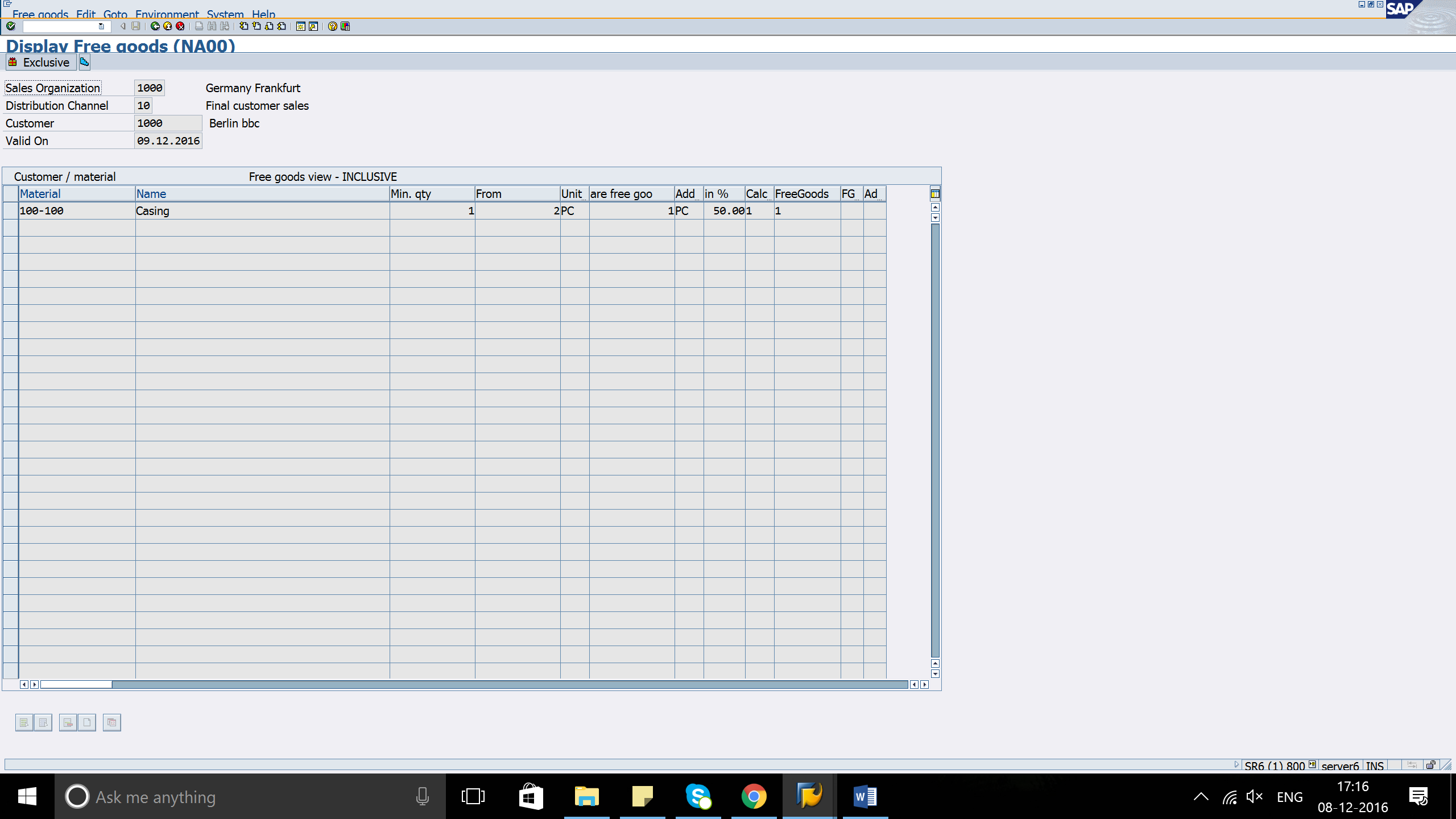This screenshot has width=1456, height=819.
Task: Click the Customer field value 1000
Action: (x=168, y=123)
